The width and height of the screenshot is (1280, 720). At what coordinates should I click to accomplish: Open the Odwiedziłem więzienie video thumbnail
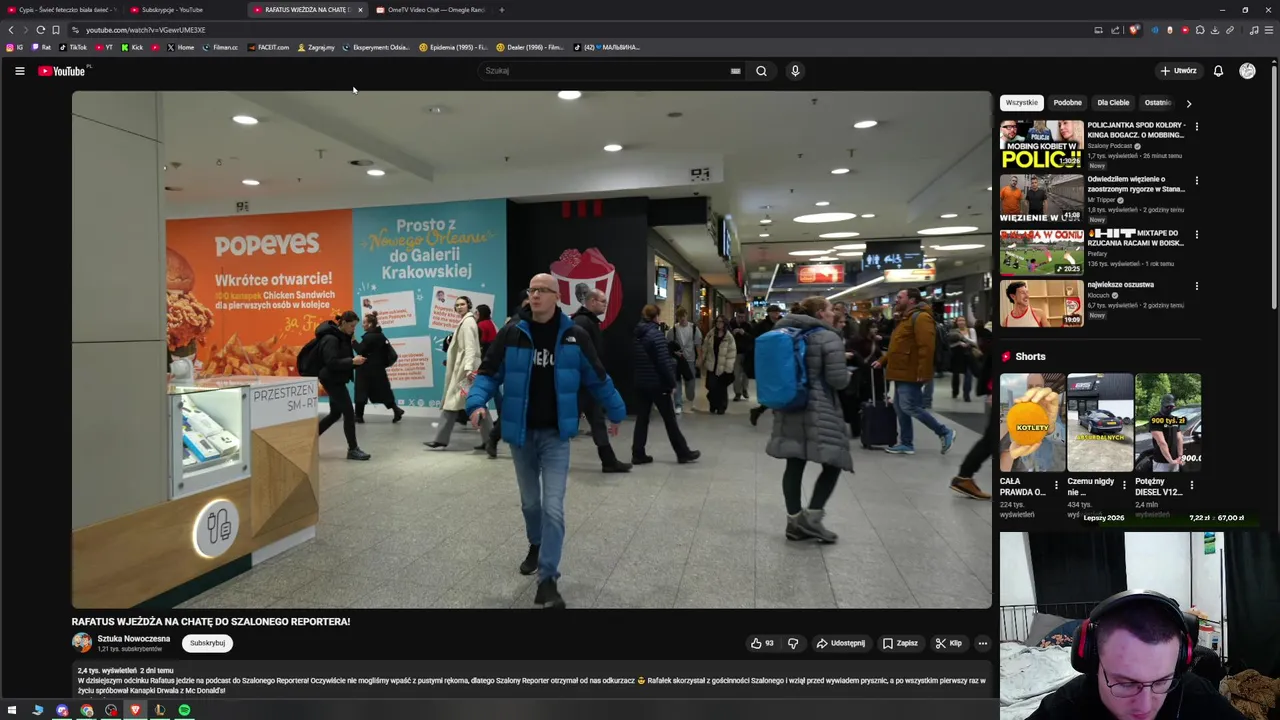click(1041, 198)
